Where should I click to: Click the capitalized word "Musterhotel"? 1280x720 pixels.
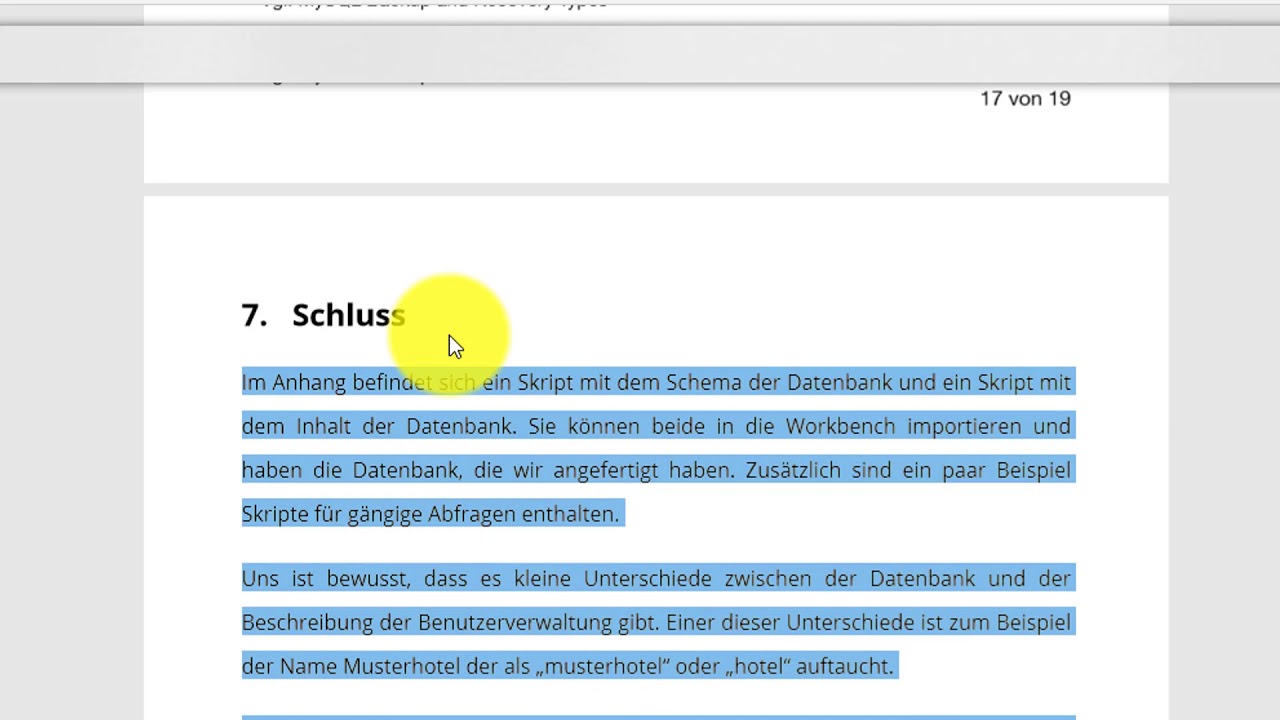tap(401, 666)
